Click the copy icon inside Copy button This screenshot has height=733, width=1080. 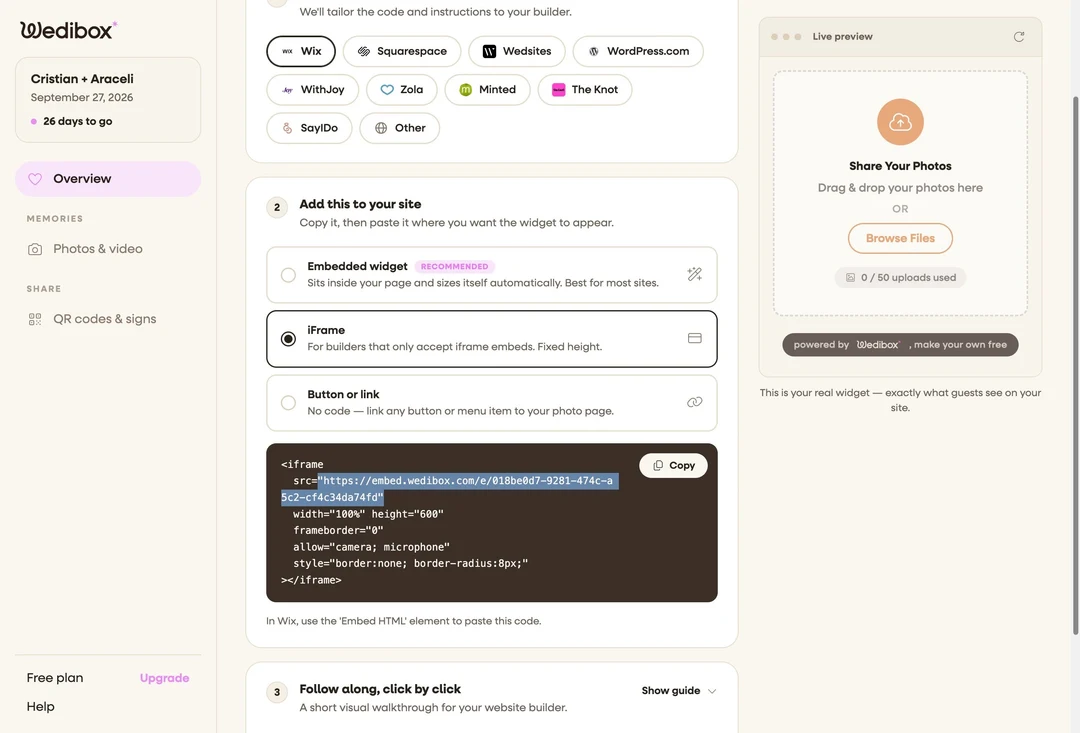(658, 466)
